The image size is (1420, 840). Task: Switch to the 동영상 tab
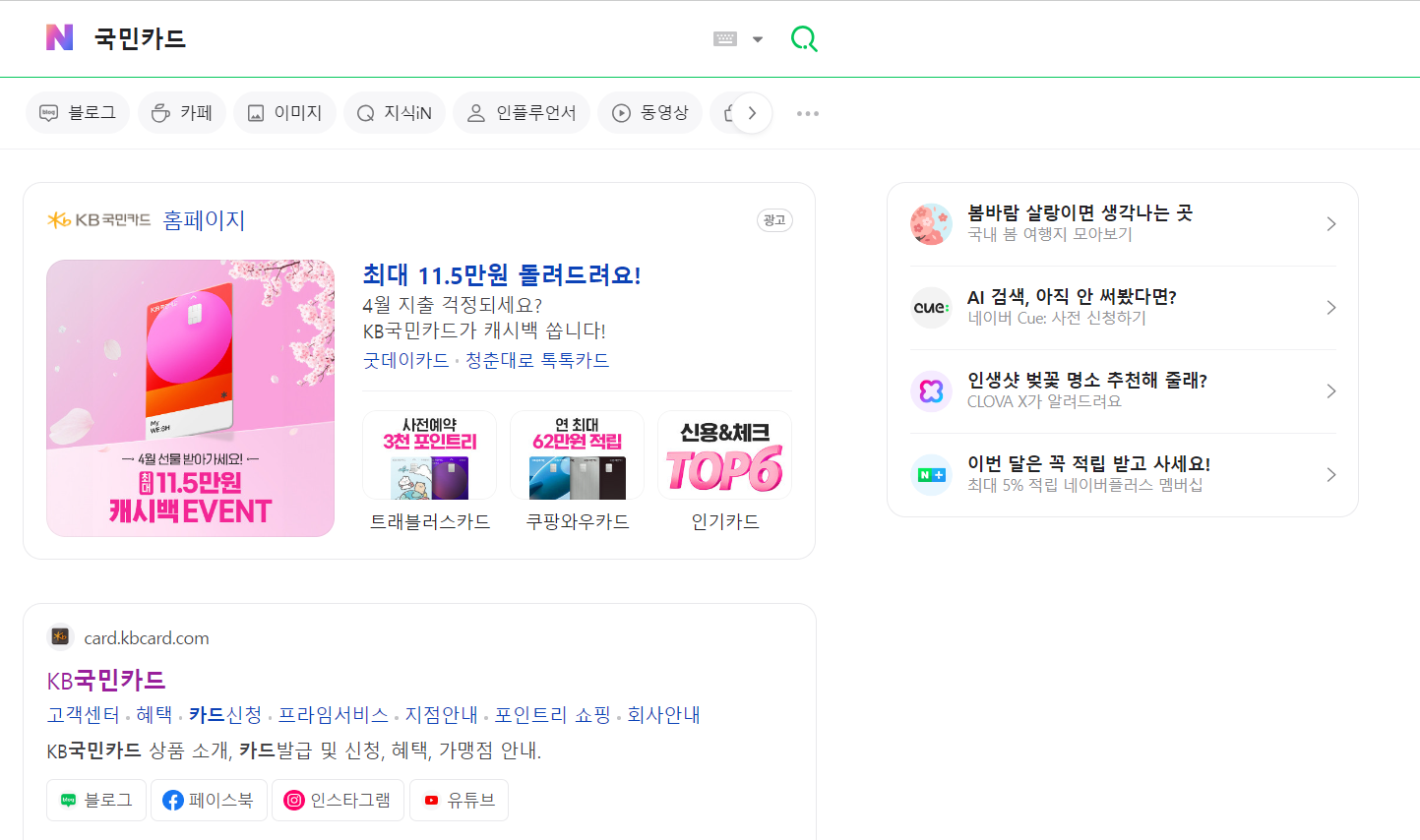coord(649,113)
